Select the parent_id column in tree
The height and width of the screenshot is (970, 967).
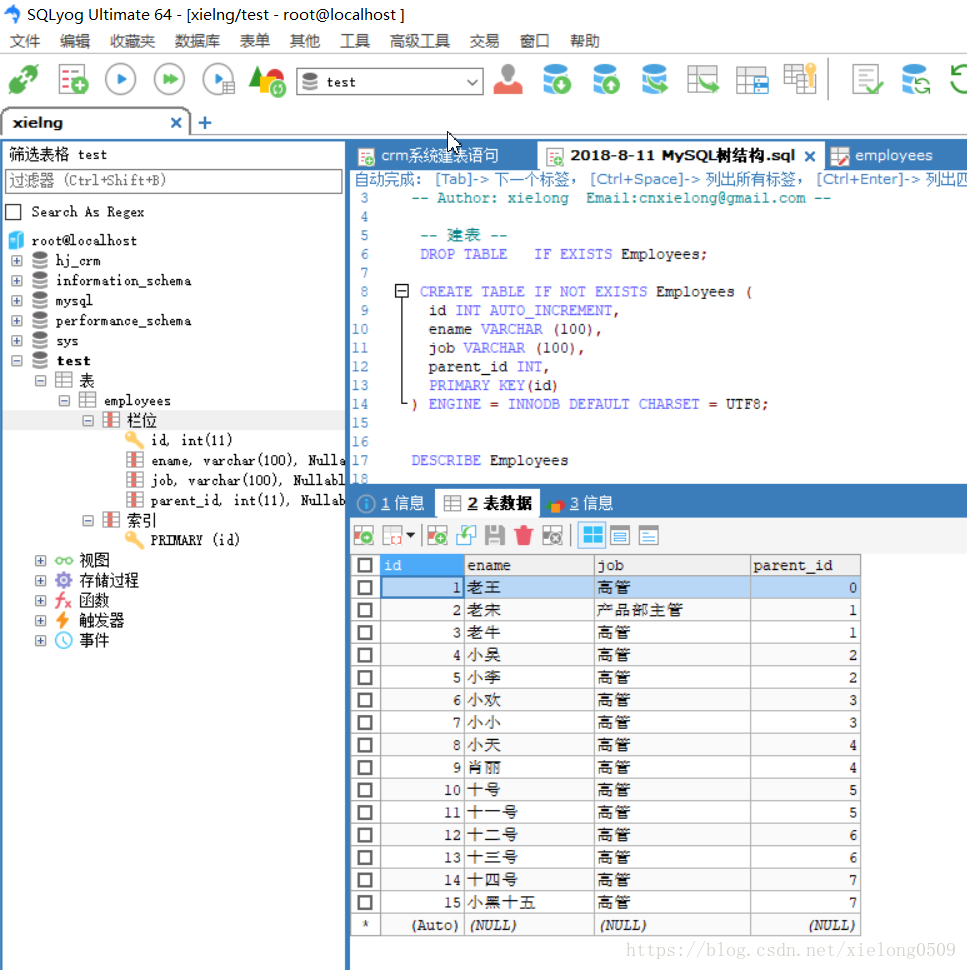point(247,500)
